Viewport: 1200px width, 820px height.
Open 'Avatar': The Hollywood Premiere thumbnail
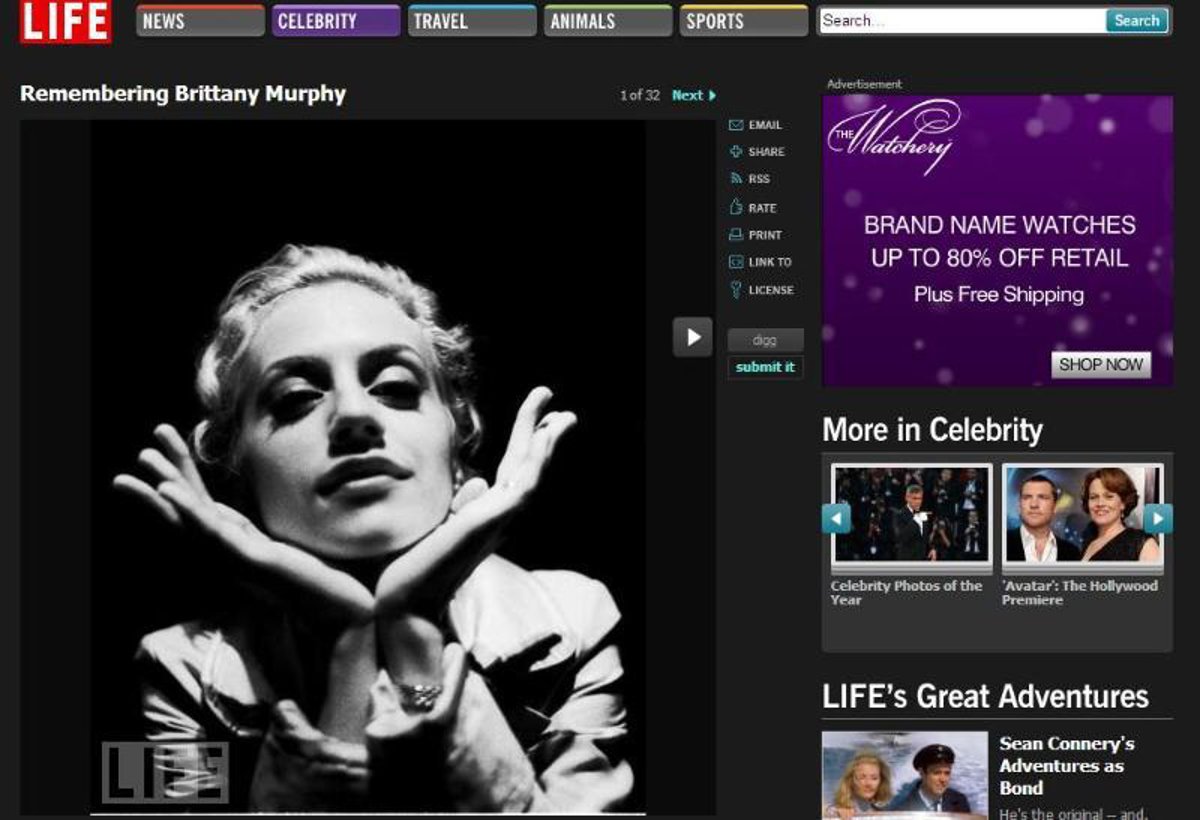tap(1082, 515)
